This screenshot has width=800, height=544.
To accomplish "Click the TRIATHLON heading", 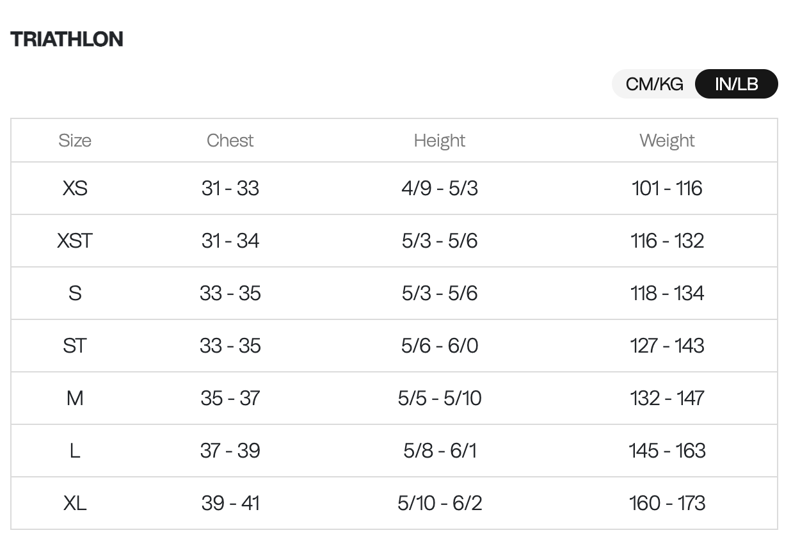I will point(67,39).
